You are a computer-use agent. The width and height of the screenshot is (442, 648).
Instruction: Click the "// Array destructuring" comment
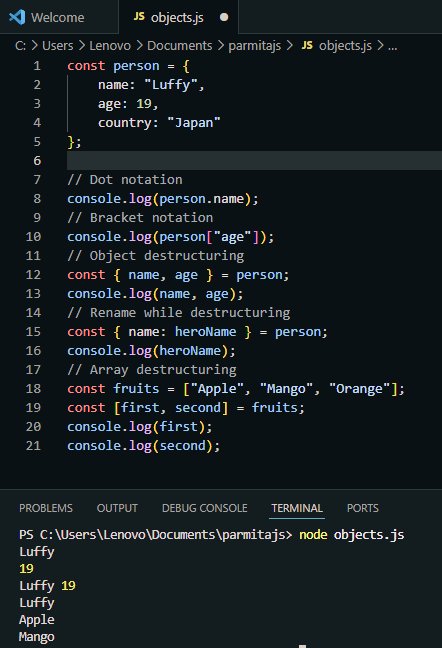tap(152, 370)
